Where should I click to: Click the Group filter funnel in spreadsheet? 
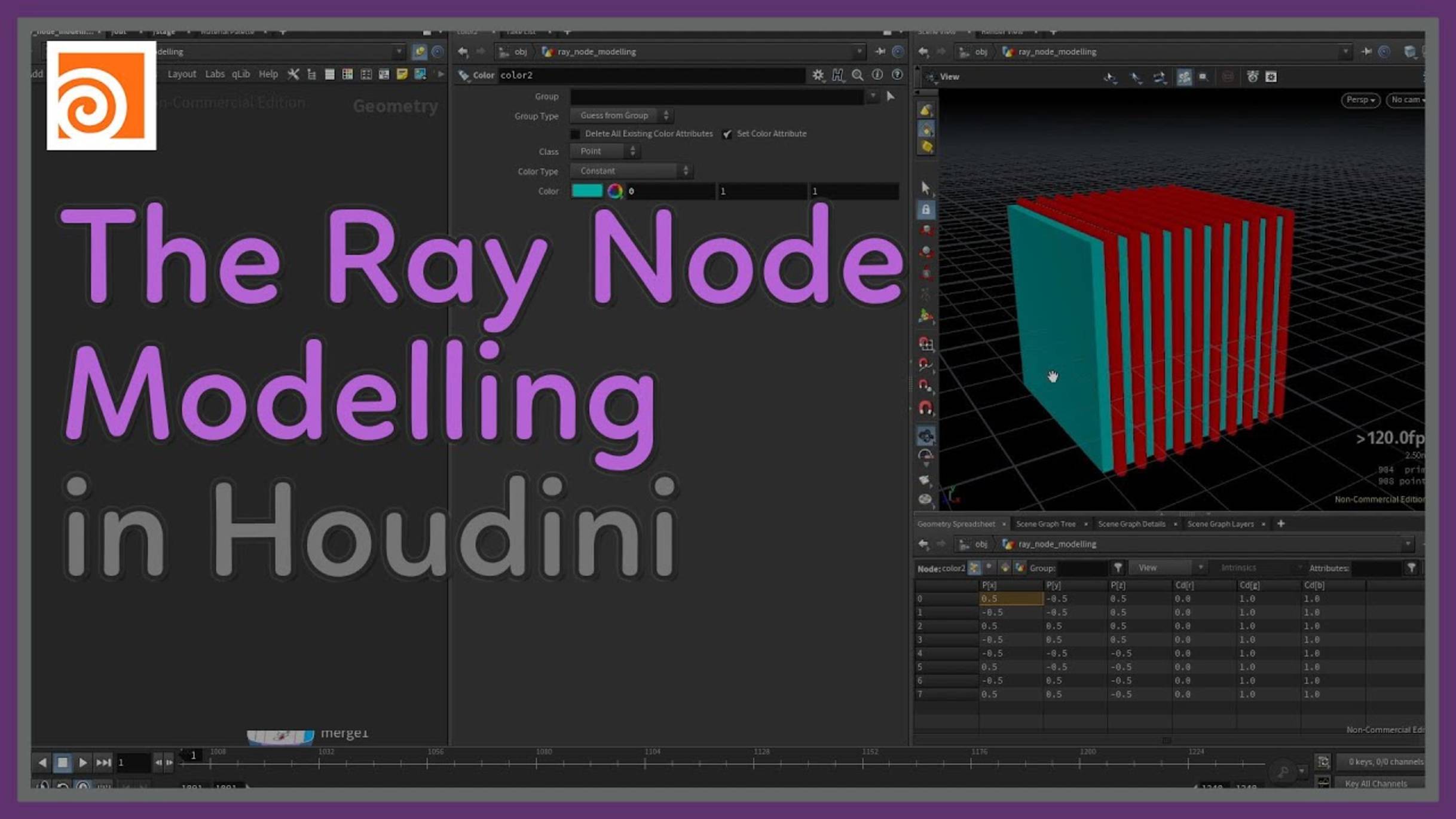click(x=1118, y=568)
